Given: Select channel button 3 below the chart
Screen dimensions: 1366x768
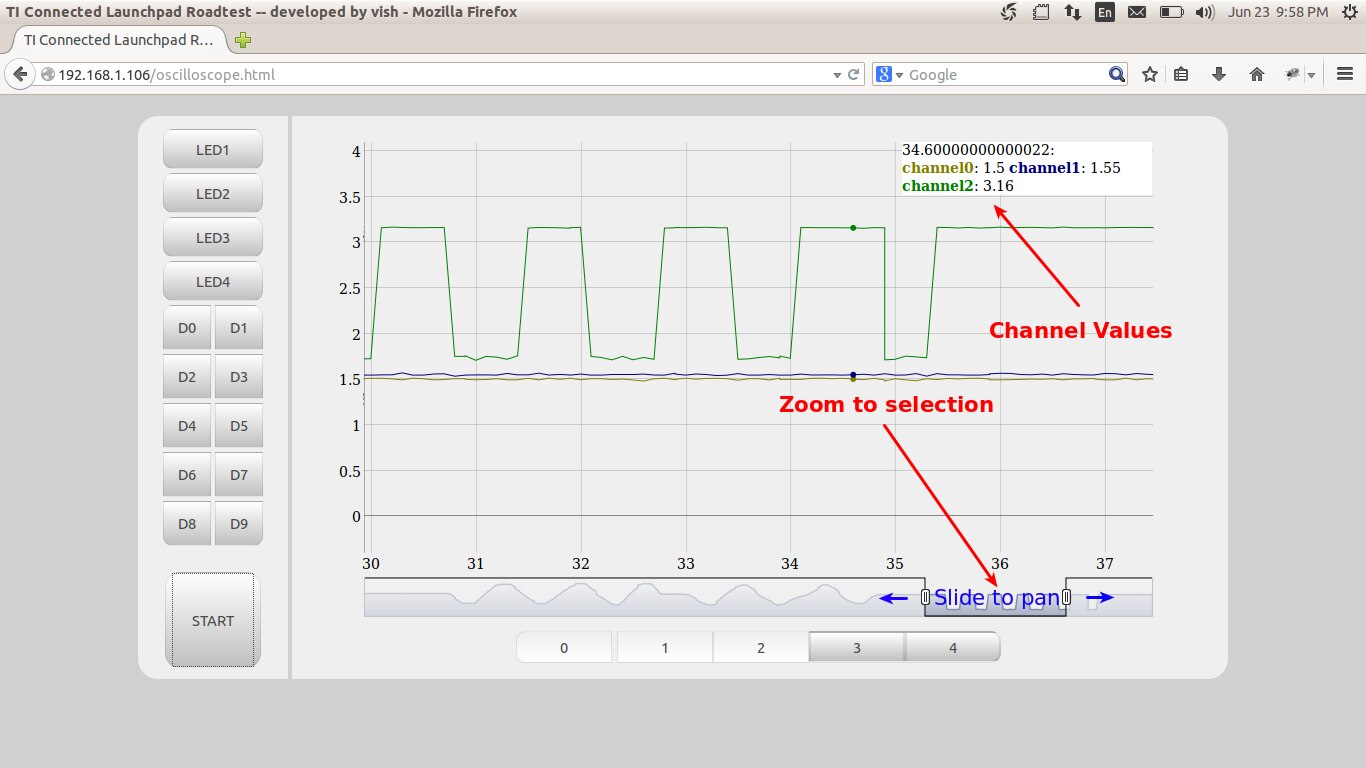Looking at the screenshot, I should point(857,648).
